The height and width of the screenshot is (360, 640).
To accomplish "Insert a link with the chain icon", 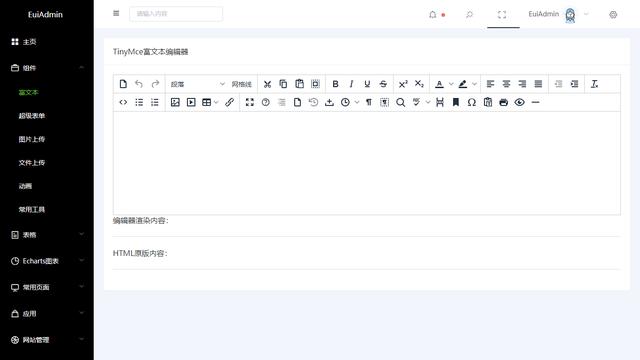I will tap(229, 102).
